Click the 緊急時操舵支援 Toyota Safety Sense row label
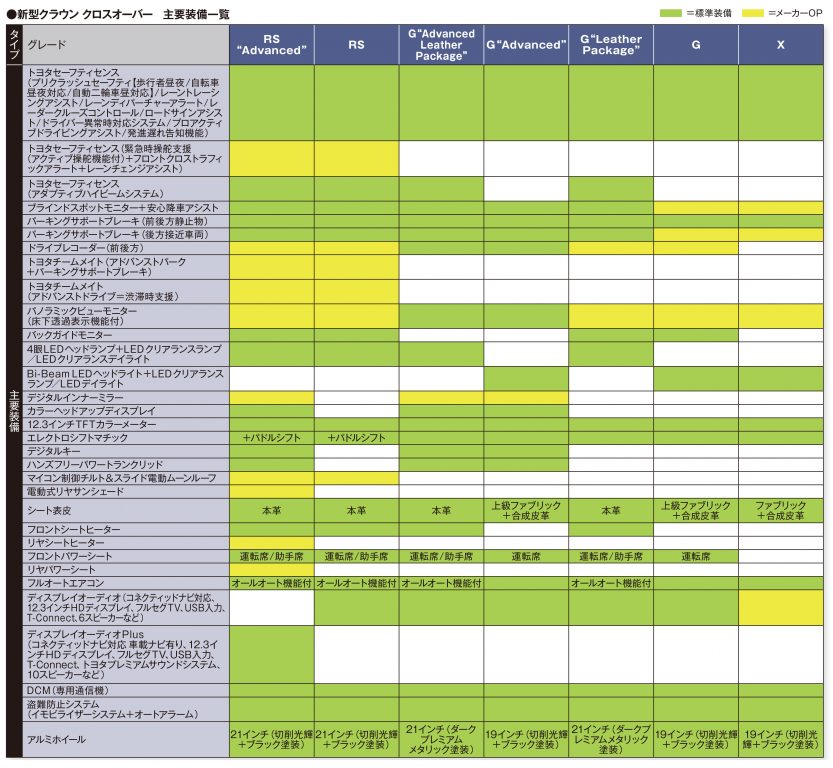The image size is (833, 768). point(125,159)
